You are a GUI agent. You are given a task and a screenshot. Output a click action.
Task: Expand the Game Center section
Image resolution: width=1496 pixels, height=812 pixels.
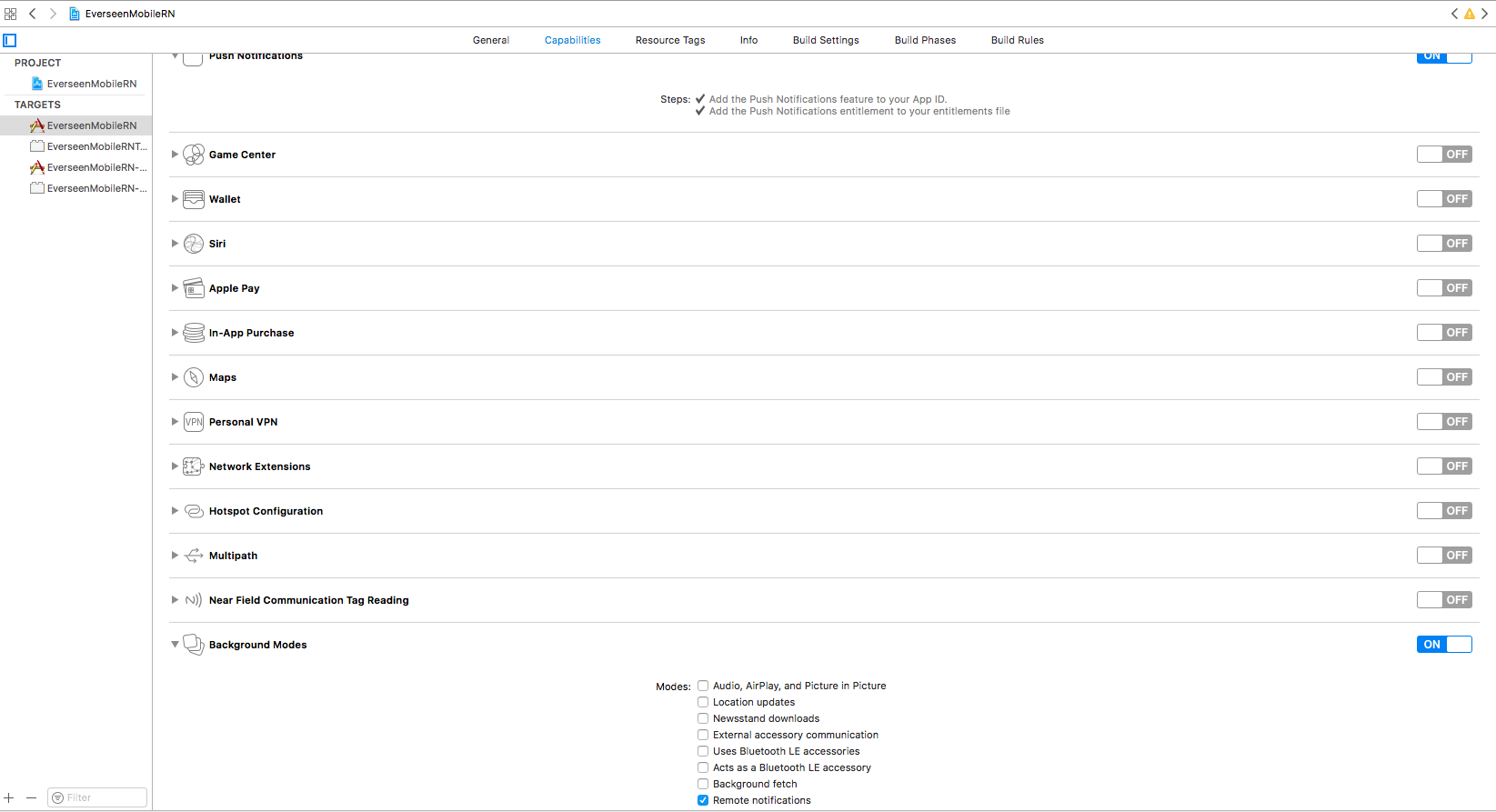coord(175,155)
